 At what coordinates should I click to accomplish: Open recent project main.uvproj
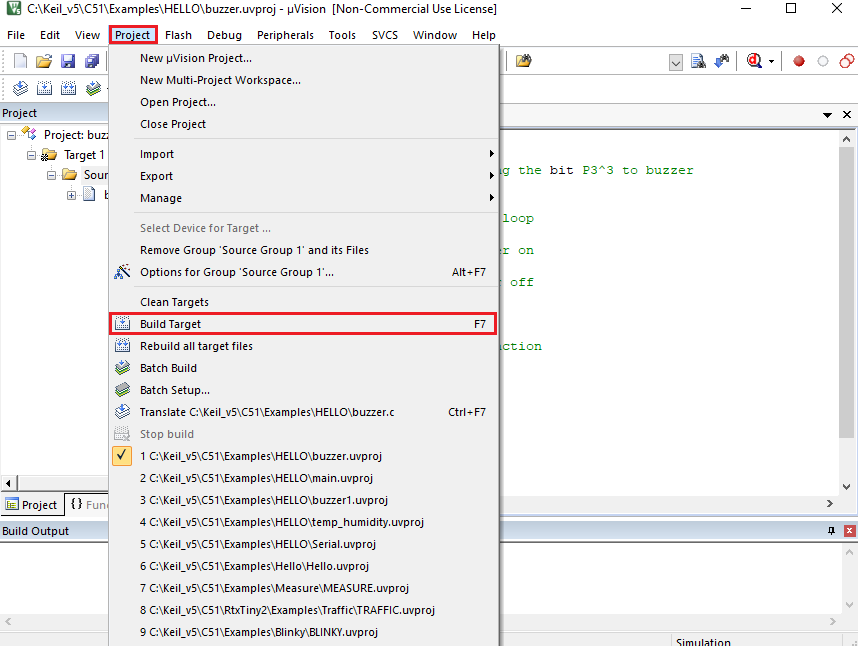coord(304,478)
